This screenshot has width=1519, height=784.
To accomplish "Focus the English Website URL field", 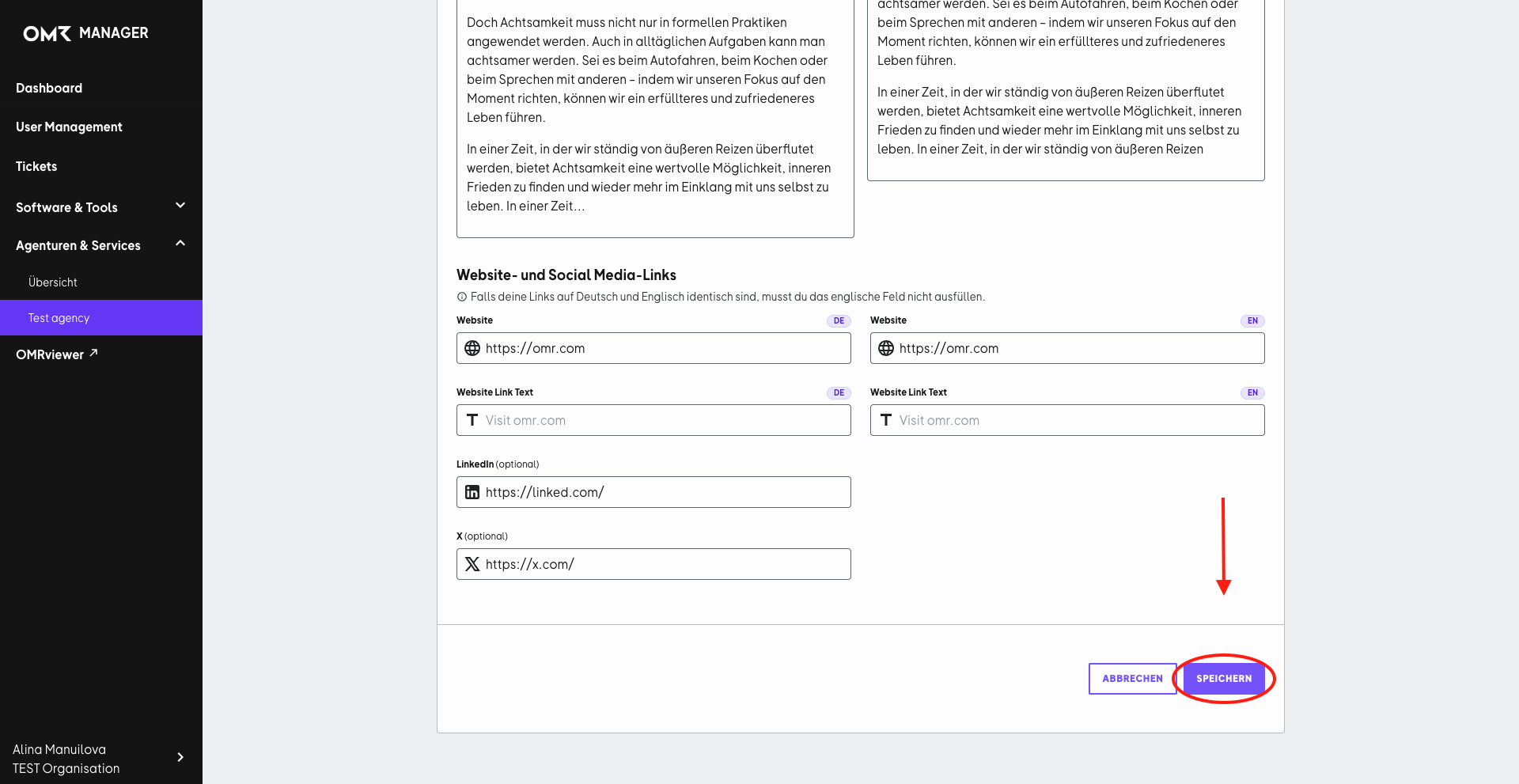I will pyautogui.click(x=1067, y=348).
